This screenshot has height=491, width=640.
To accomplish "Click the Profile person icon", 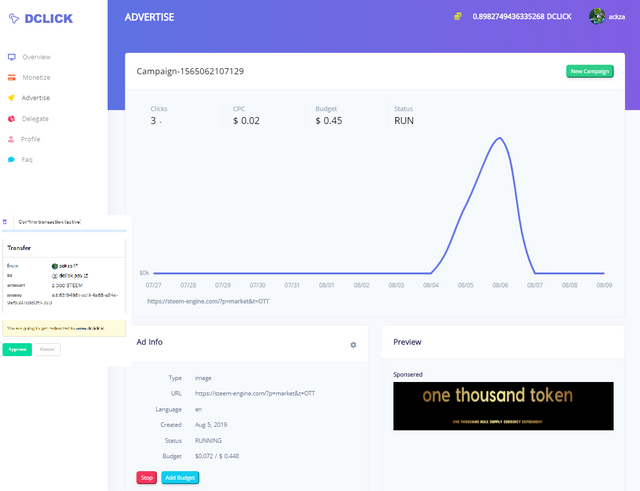I will pos(11,139).
